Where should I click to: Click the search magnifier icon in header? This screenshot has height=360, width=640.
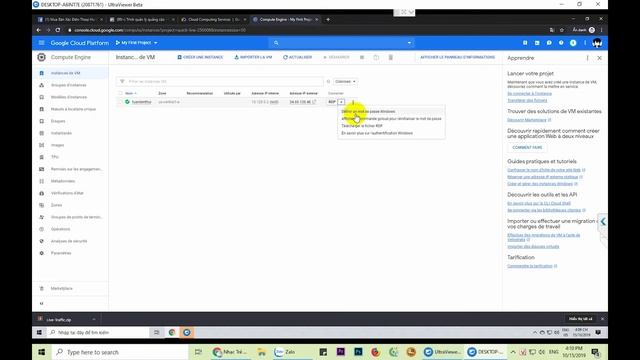(276, 43)
